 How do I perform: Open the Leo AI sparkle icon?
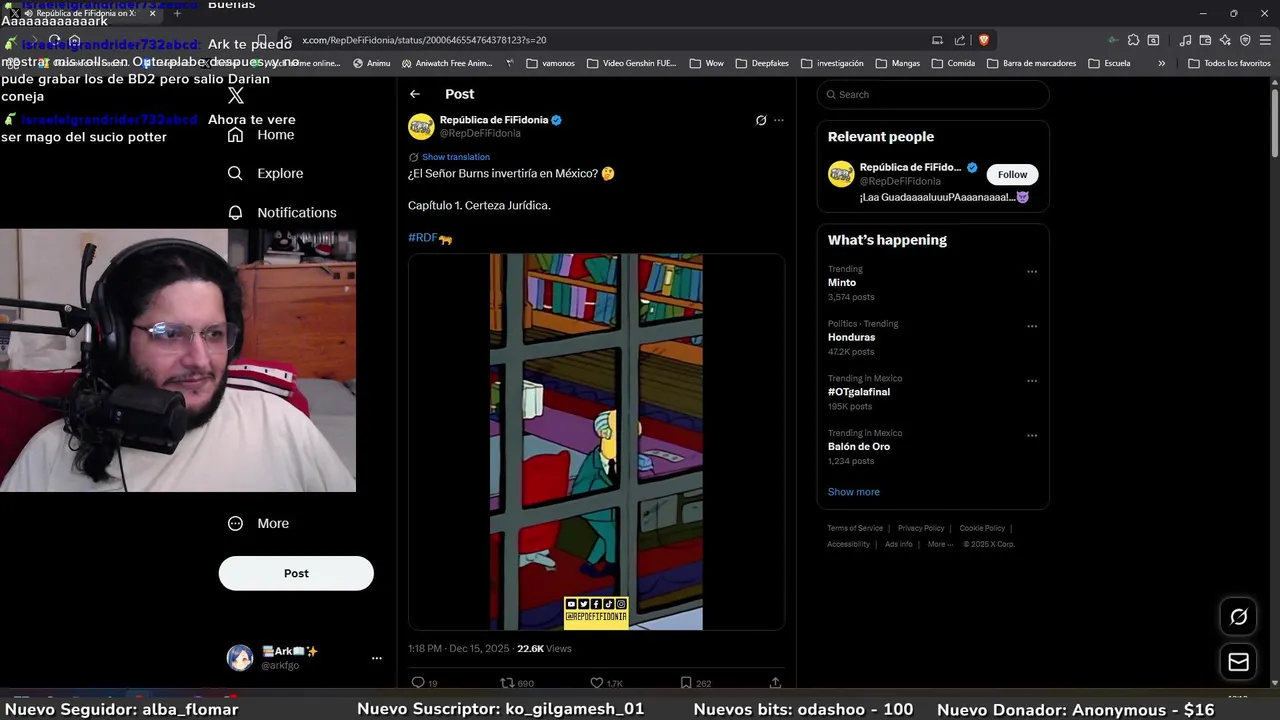1225,40
